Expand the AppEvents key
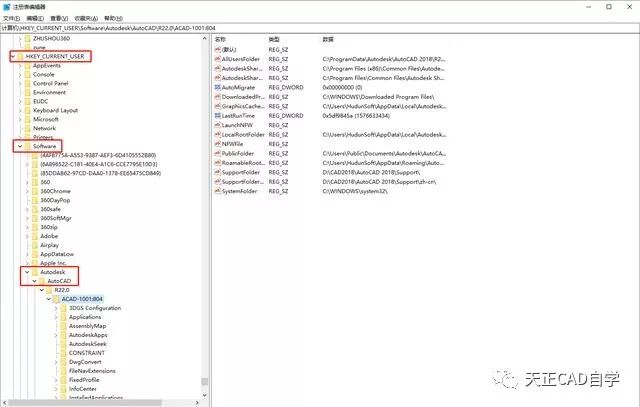 coord(20,65)
